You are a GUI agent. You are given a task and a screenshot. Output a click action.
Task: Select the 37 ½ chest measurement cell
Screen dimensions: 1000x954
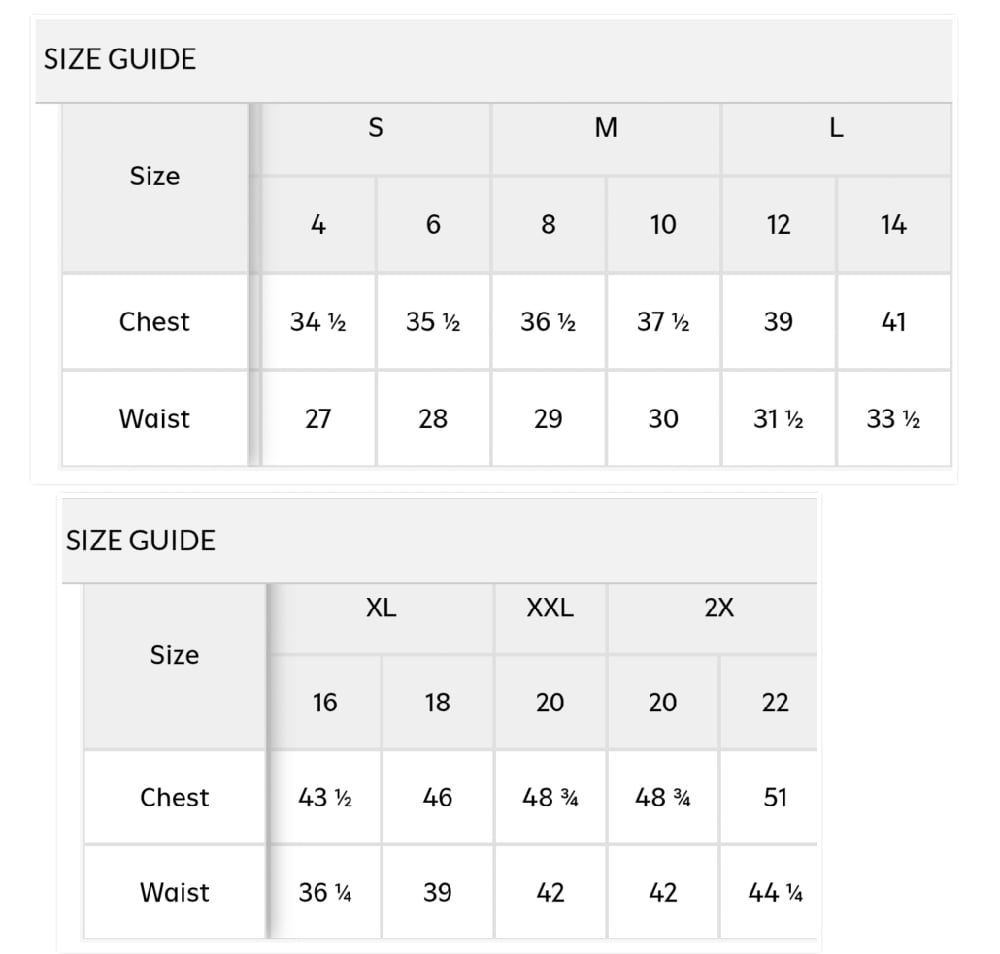tap(663, 322)
